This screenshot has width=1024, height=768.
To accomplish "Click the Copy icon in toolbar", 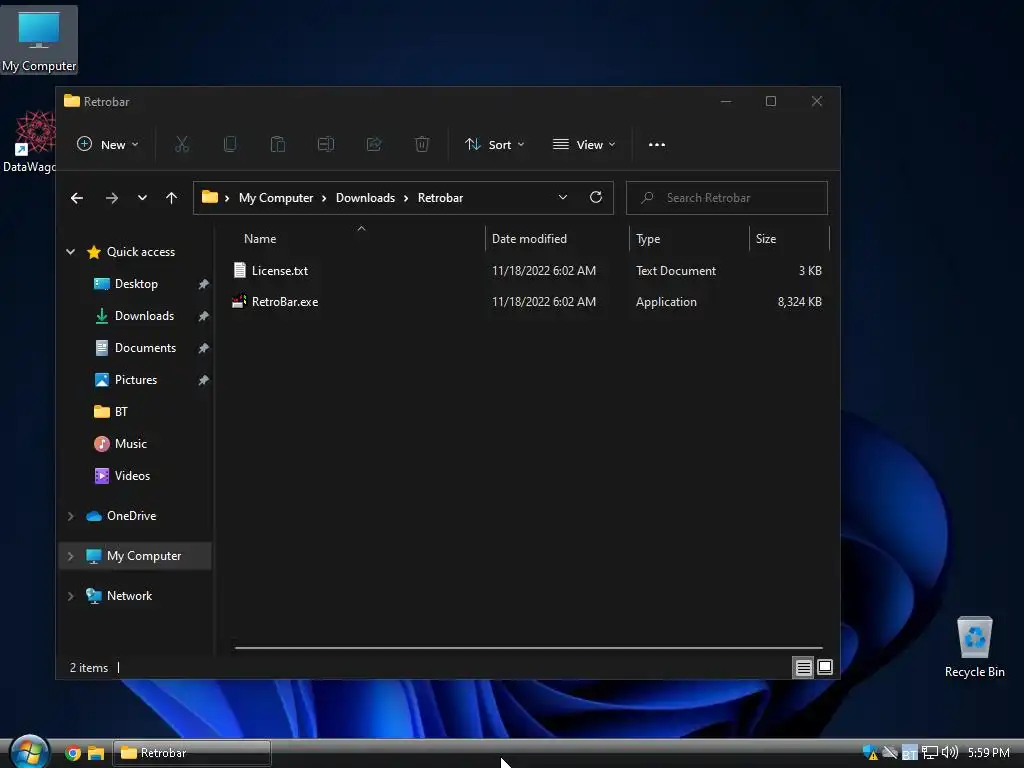I will coord(230,144).
